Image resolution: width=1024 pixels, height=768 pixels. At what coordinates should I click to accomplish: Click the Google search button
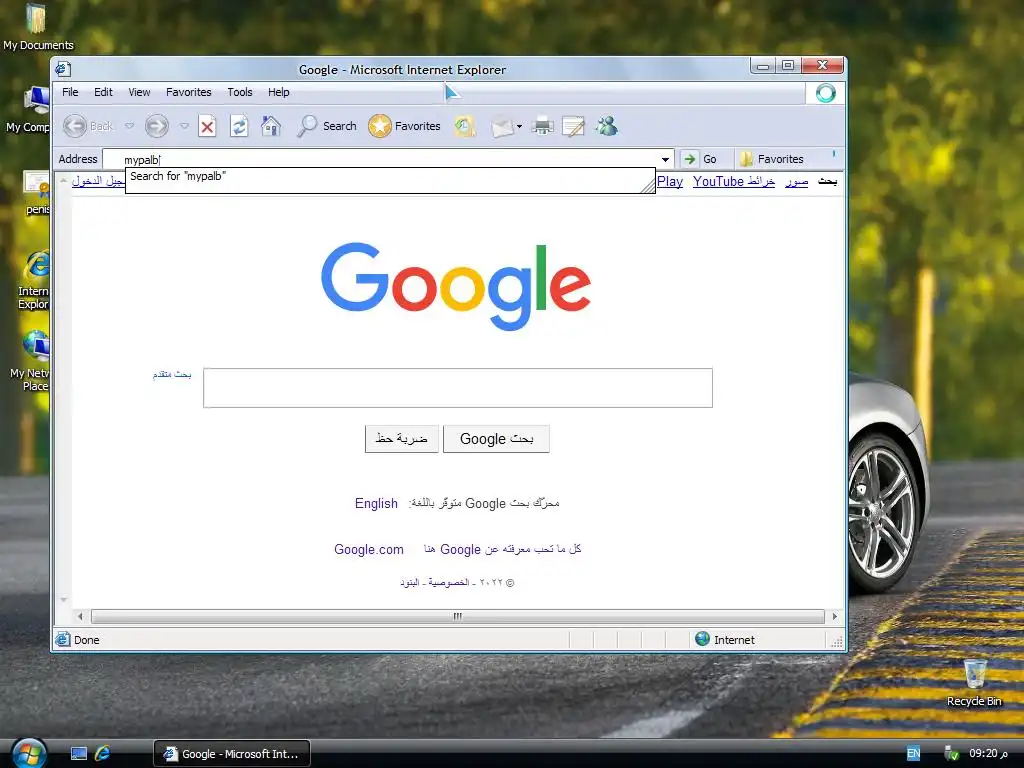[496, 439]
